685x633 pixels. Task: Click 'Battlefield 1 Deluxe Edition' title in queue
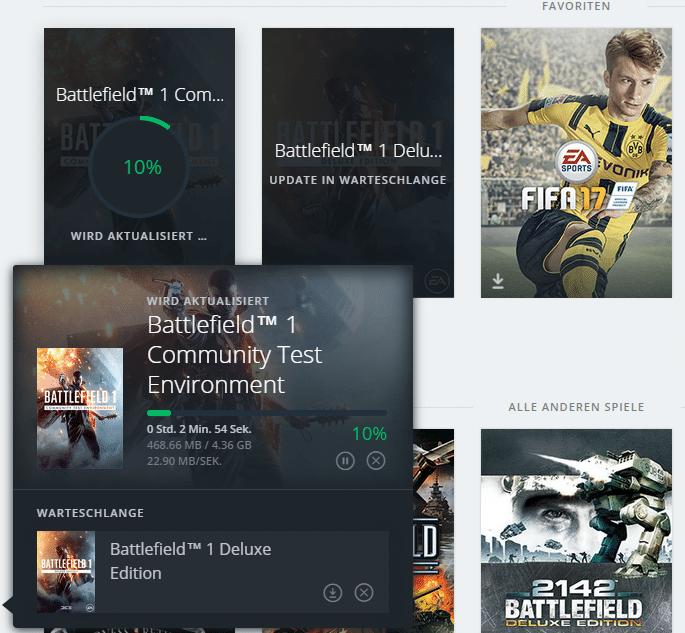pyautogui.click(x=190, y=561)
